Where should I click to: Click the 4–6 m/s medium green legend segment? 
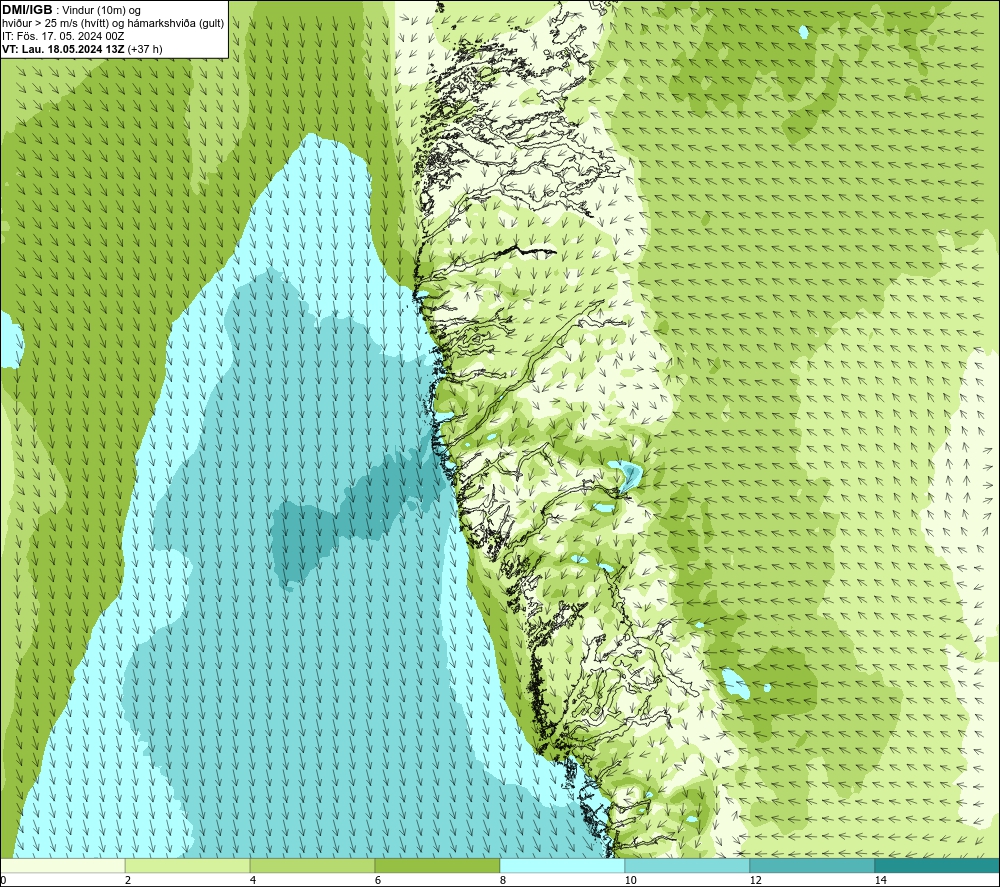tap(312, 866)
